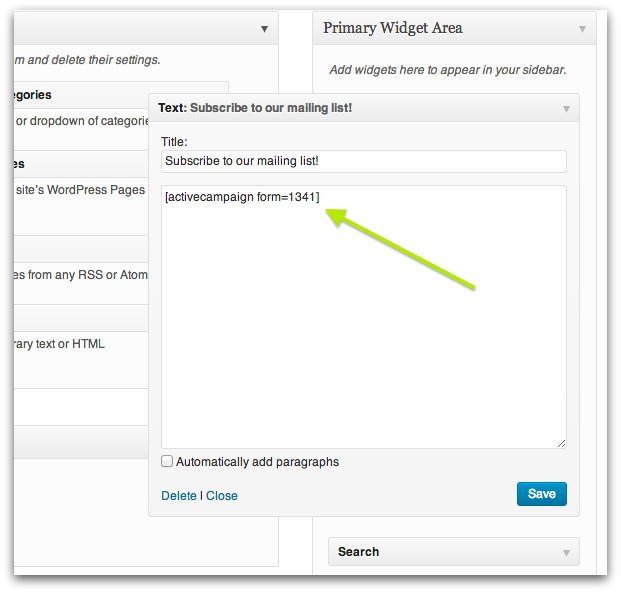This screenshot has width=621, height=593.
Task: Select the Text arbitrary HTML widget
Action: [x=81, y=318]
